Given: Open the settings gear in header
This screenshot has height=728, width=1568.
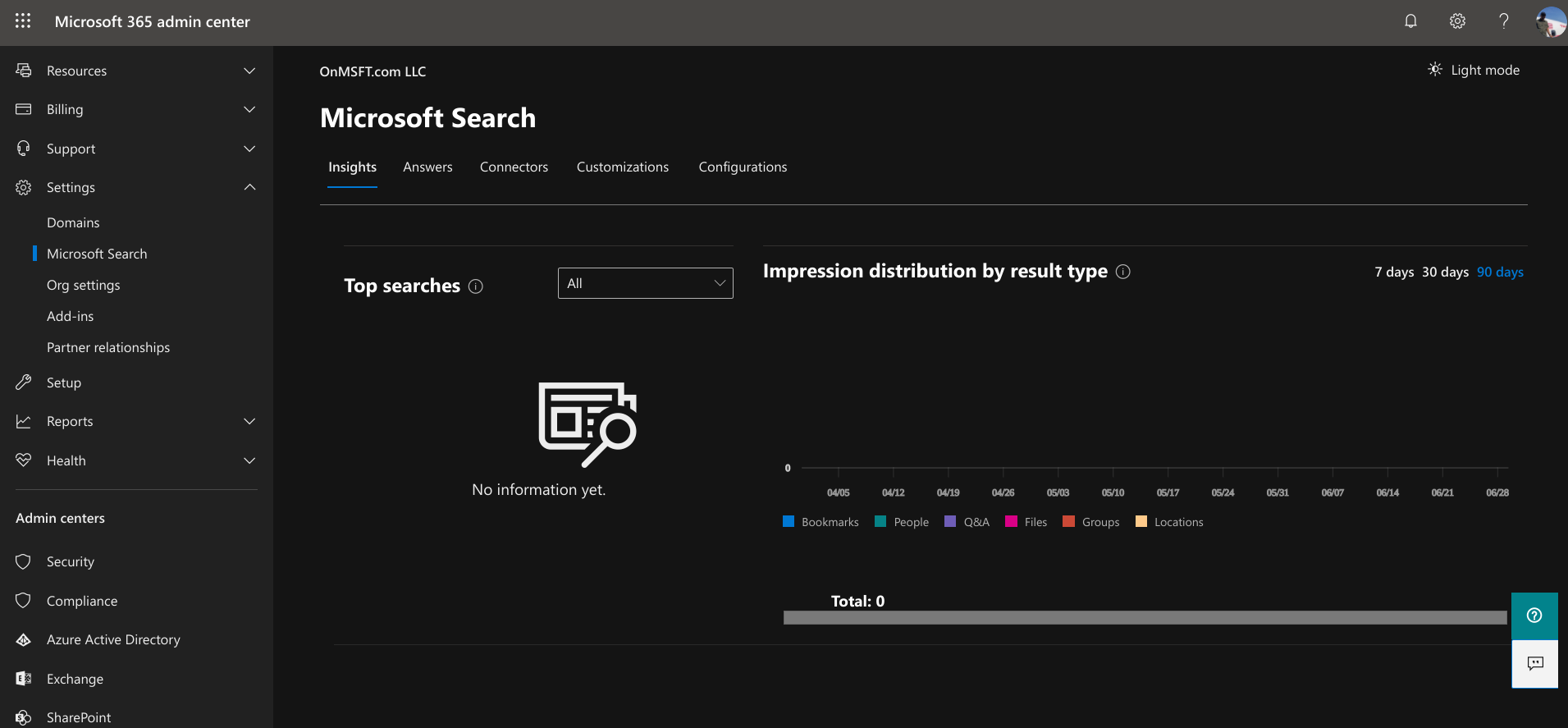Looking at the screenshot, I should [x=1457, y=21].
